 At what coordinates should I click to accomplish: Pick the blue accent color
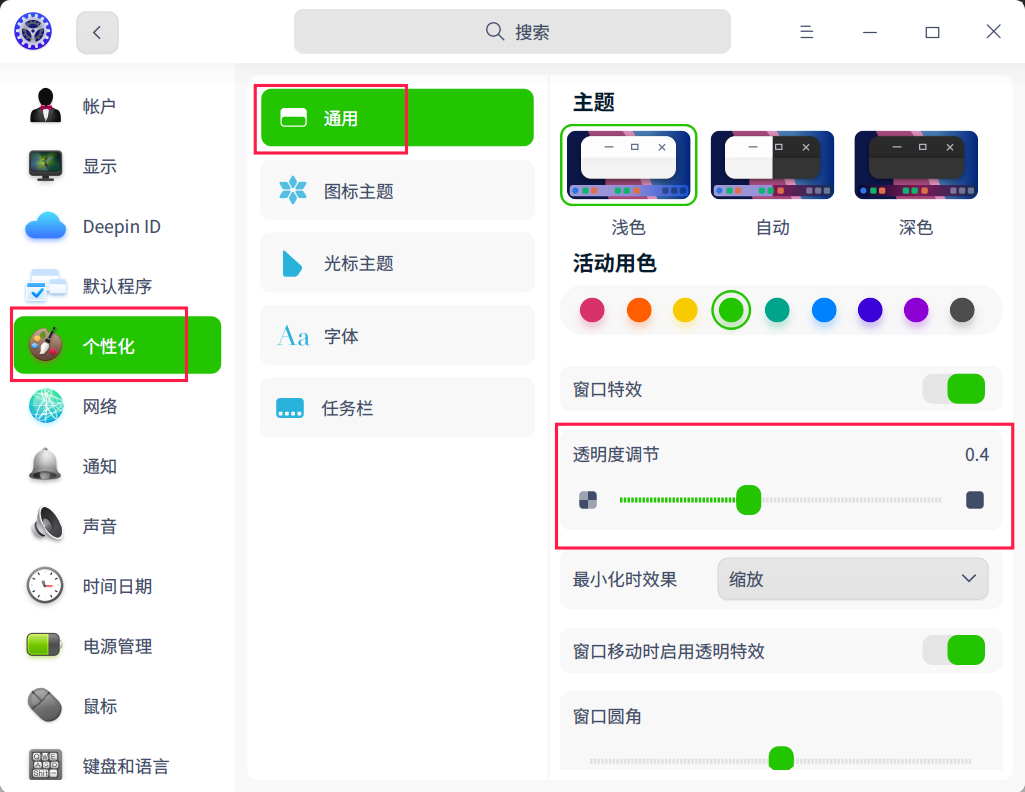click(824, 310)
